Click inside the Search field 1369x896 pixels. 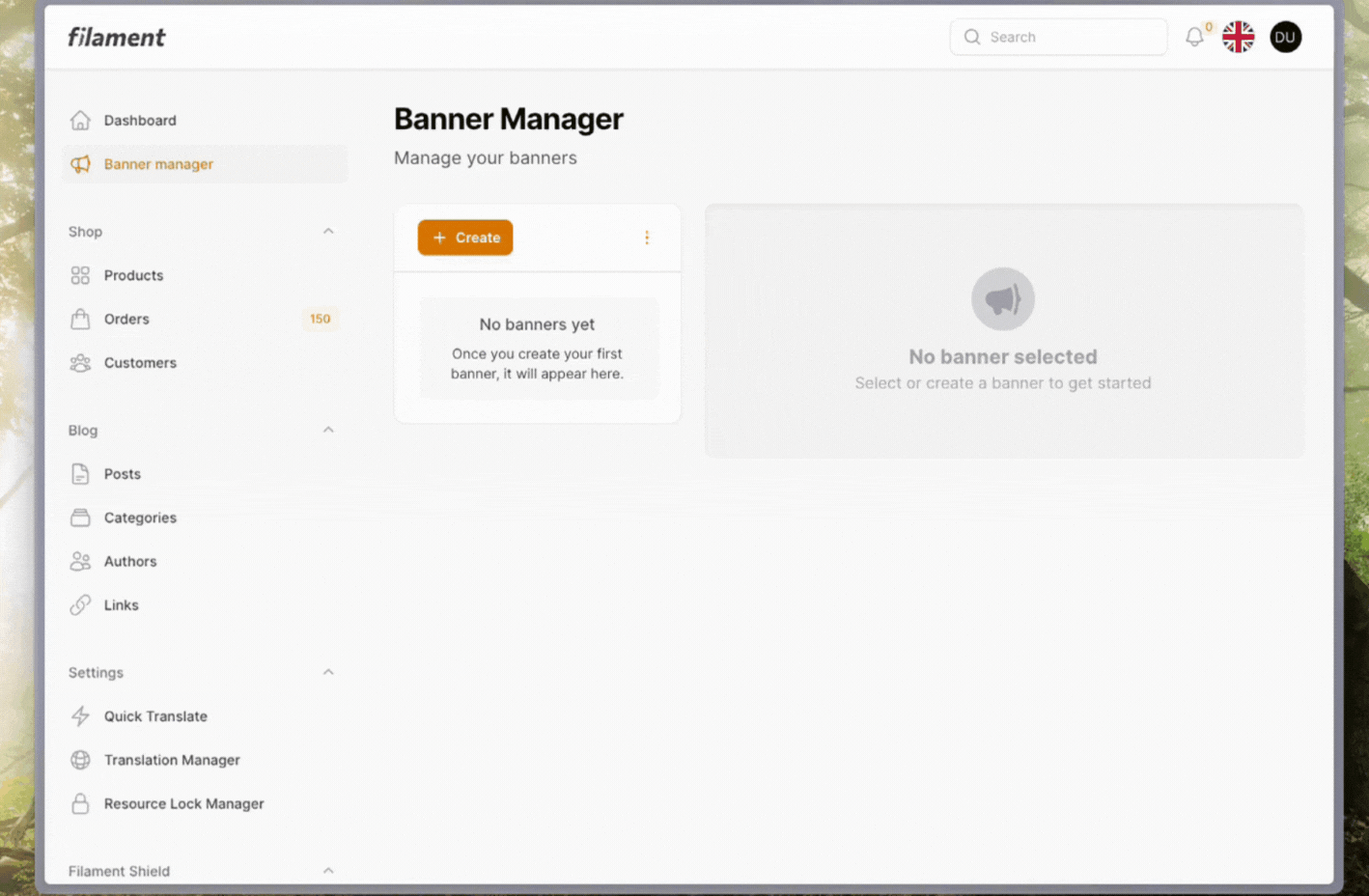[1057, 37]
